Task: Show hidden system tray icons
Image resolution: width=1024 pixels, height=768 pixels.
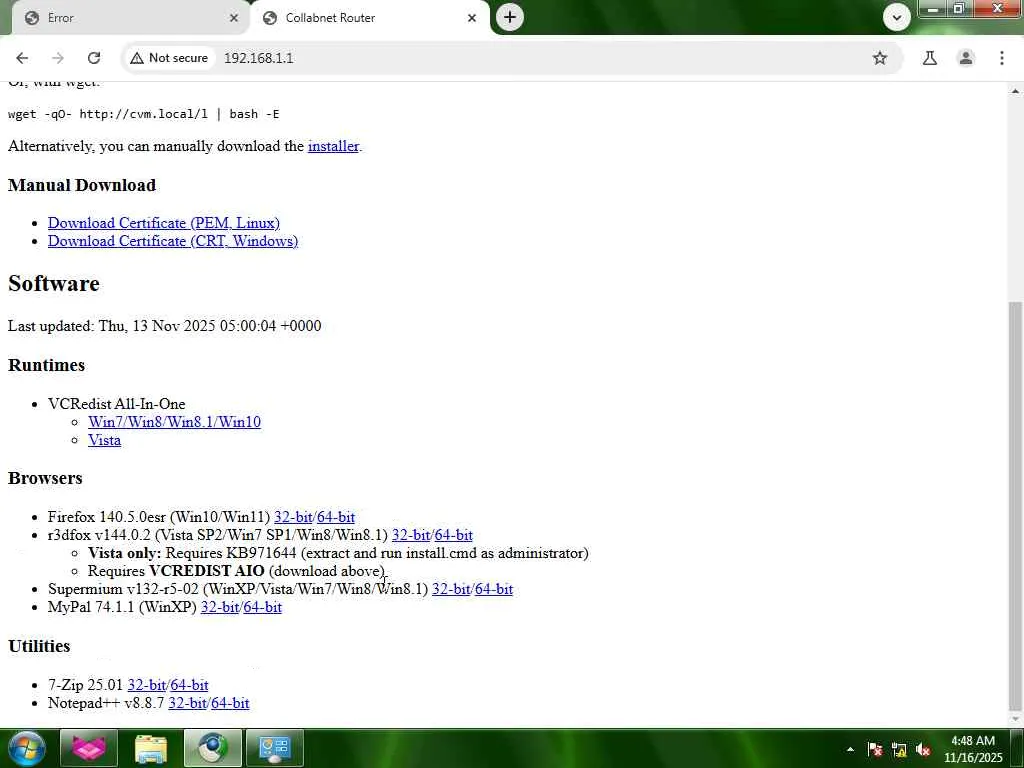Action: 850,749
